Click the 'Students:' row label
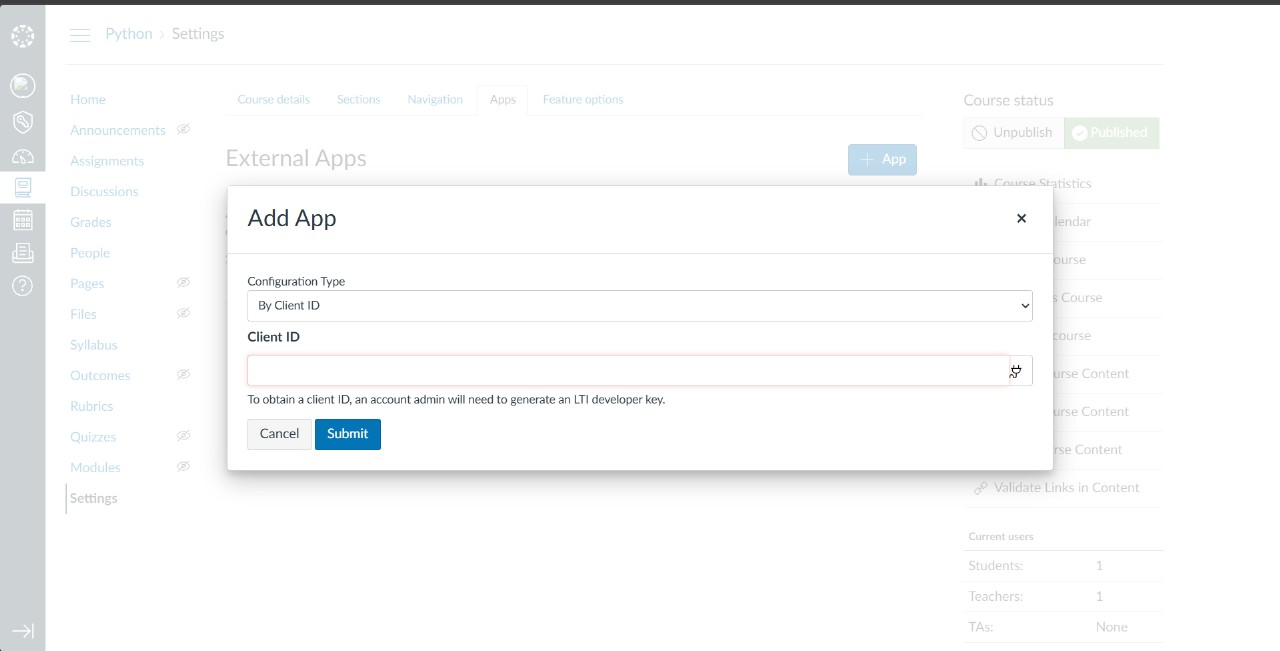This screenshot has height=651, width=1280. coord(996,566)
